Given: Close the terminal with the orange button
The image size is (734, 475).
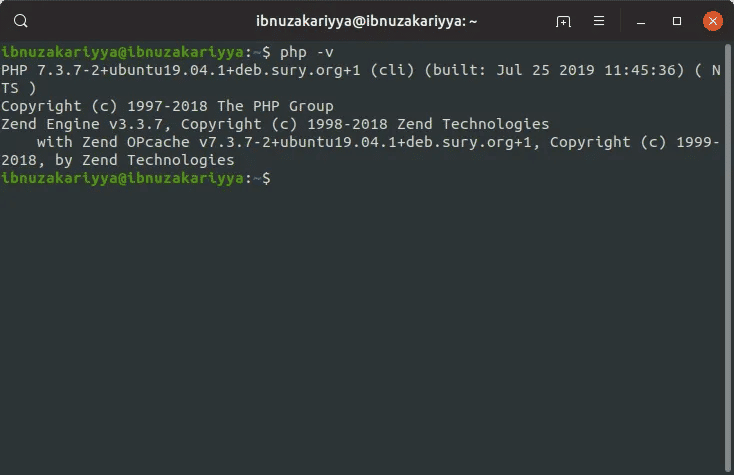Looking at the screenshot, I should pos(712,21).
